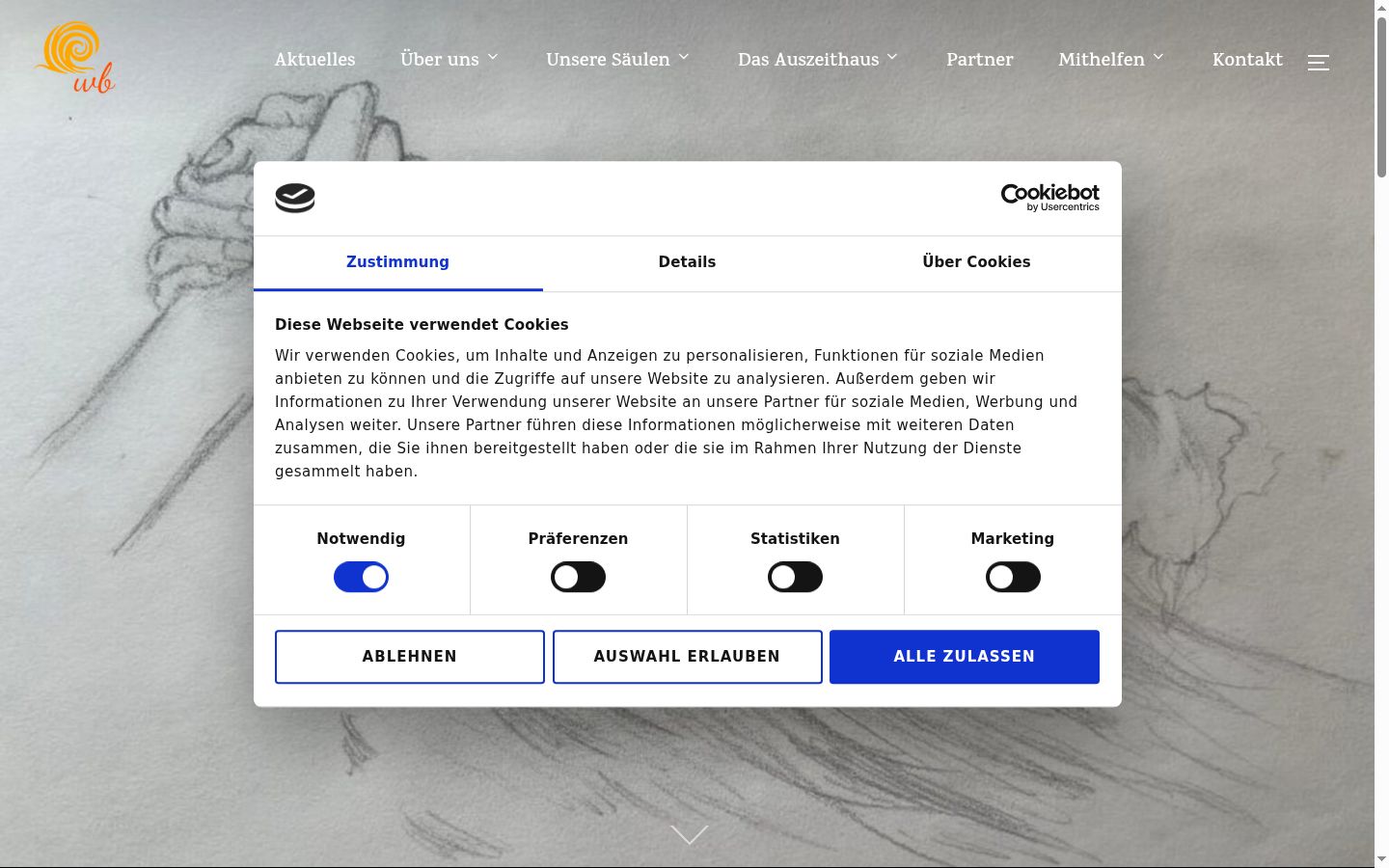Expand the Unsere Säulen dropdown
Viewport: 1389px width, 868px height.
pos(618,59)
